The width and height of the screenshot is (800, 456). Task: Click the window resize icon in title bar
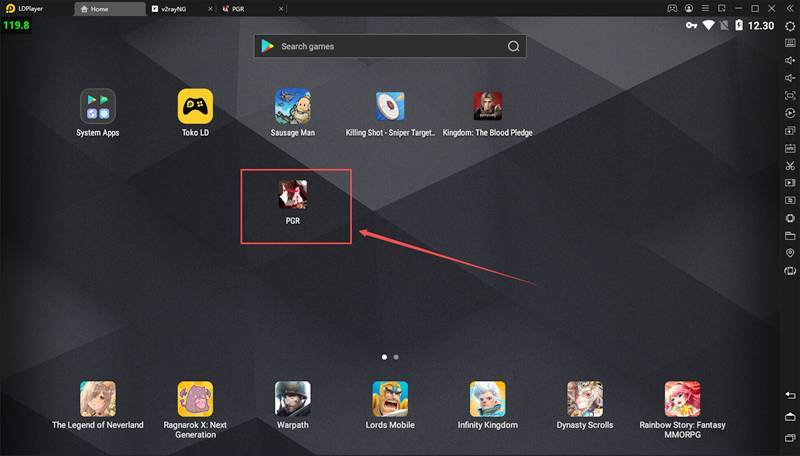(x=721, y=9)
